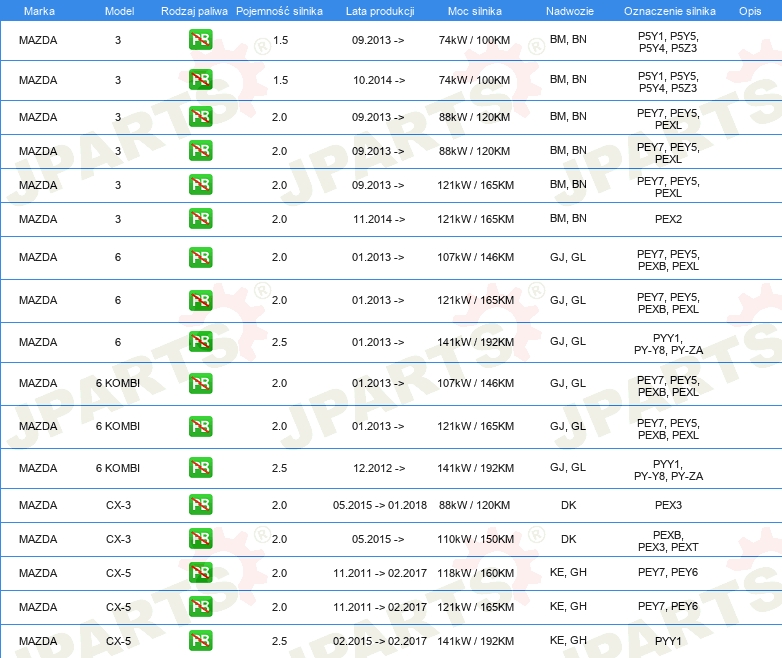Click the Moc silnika column header

(x=474, y=9)
